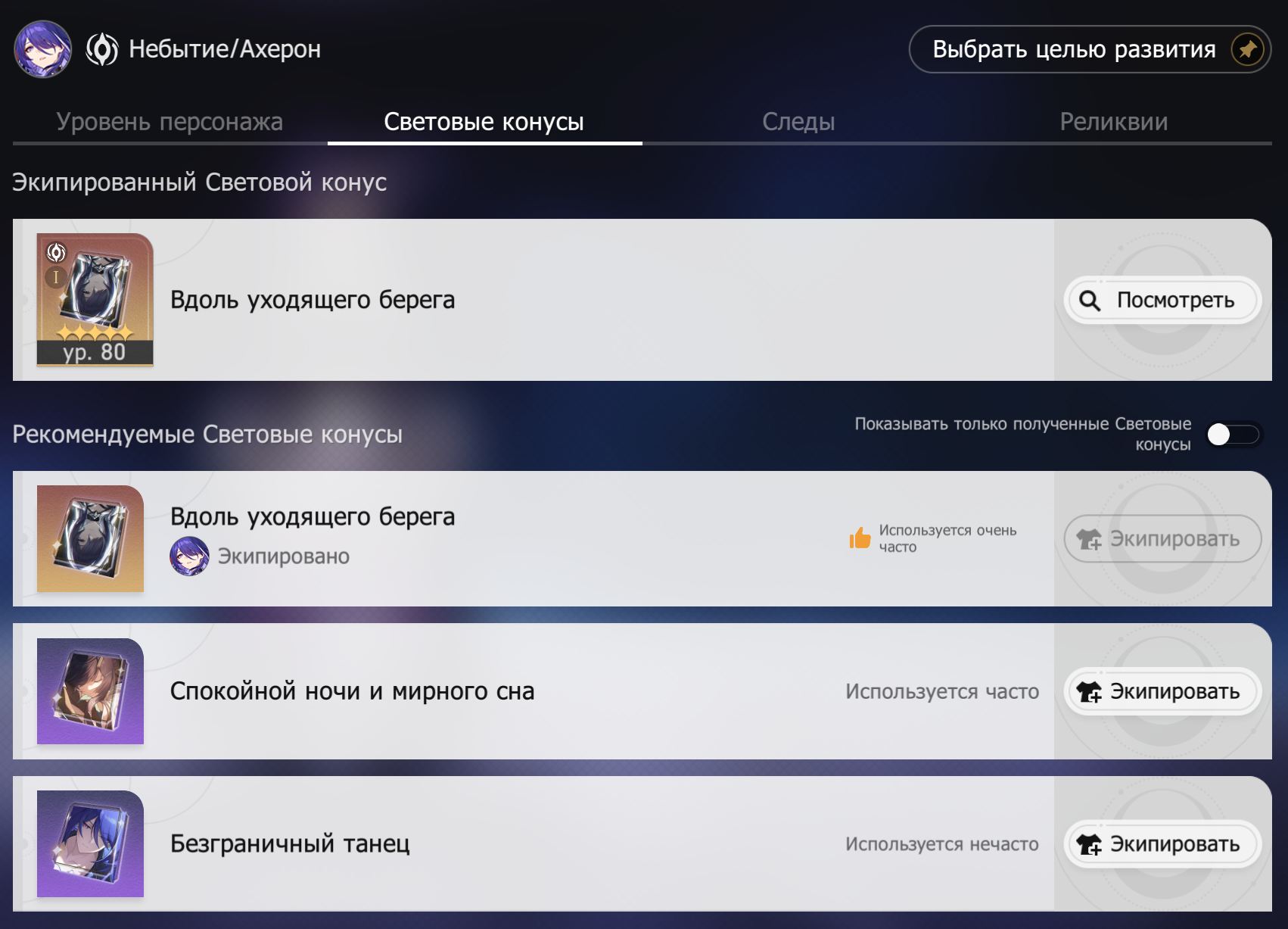
Task: Click the orange thumbs-up icon
Action: click(860, 538)
